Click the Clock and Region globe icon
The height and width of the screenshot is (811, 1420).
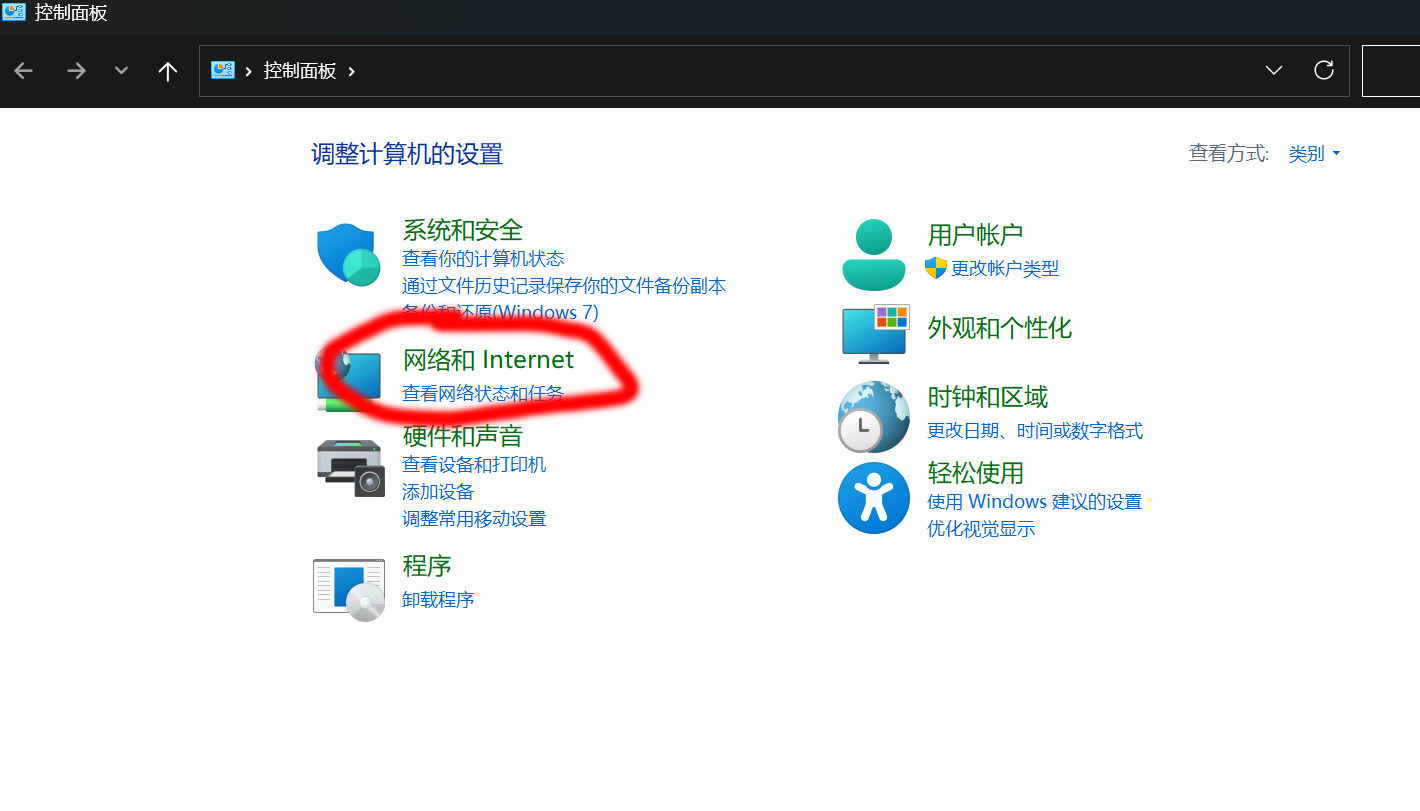pos(873,417)
